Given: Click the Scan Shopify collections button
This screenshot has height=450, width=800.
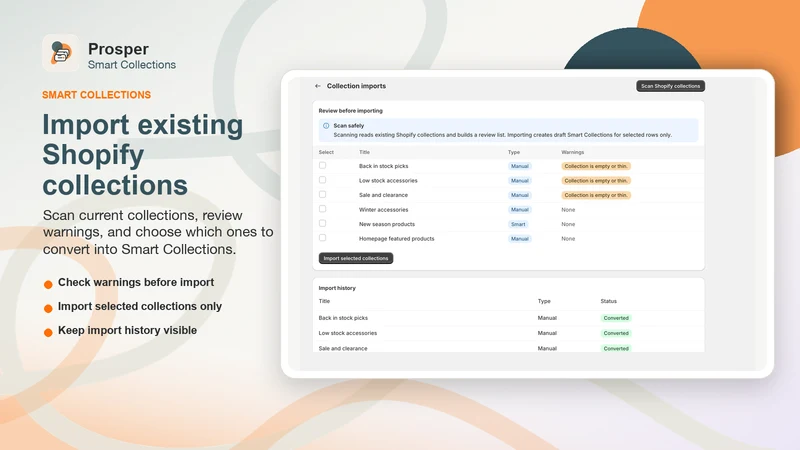Looking at the screenshot, I should (x=670, y=86).
